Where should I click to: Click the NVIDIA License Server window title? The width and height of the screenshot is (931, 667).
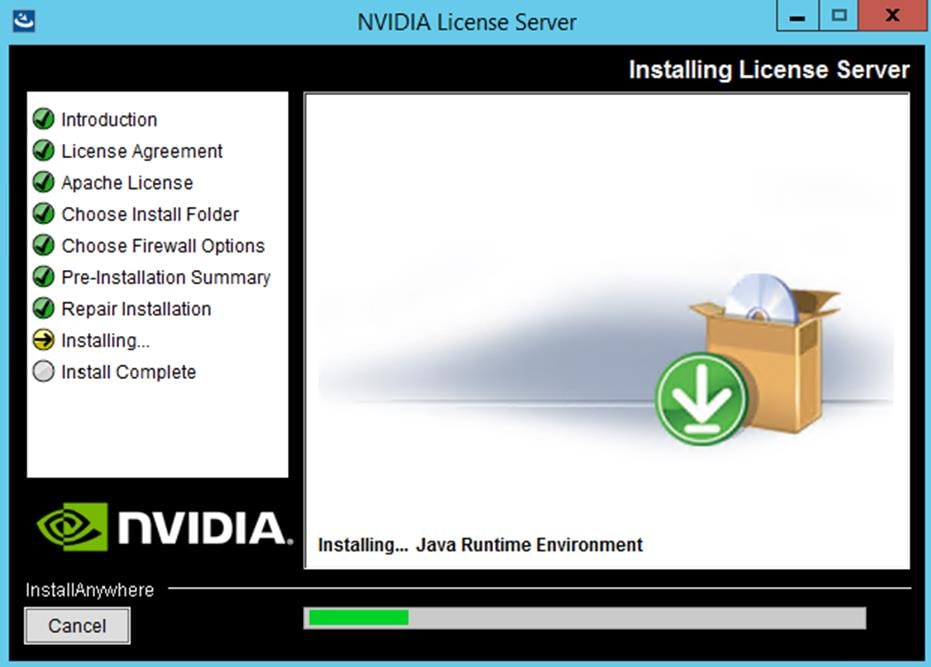coord(467,22)
